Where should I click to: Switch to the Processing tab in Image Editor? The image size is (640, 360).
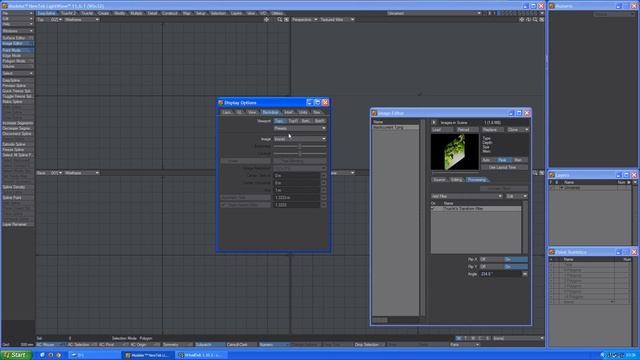pyautogui.click(x=477, y=180)
